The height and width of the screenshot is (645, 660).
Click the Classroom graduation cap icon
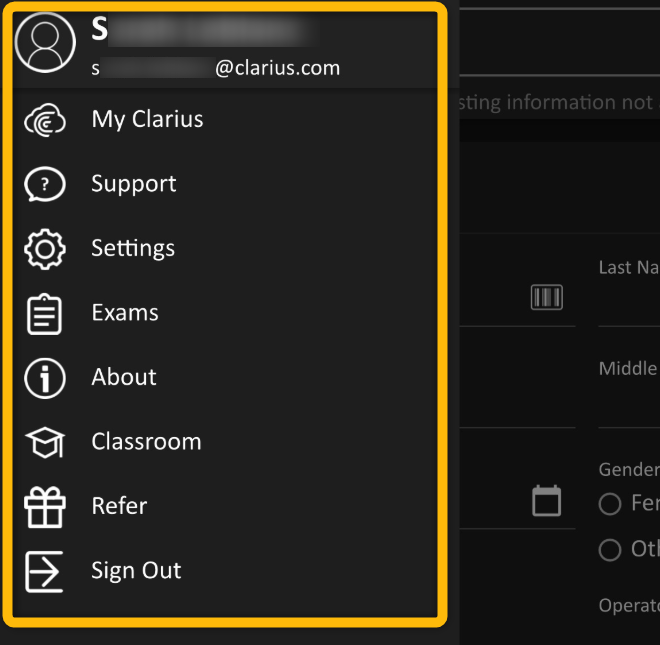click(x=45, y=442)
